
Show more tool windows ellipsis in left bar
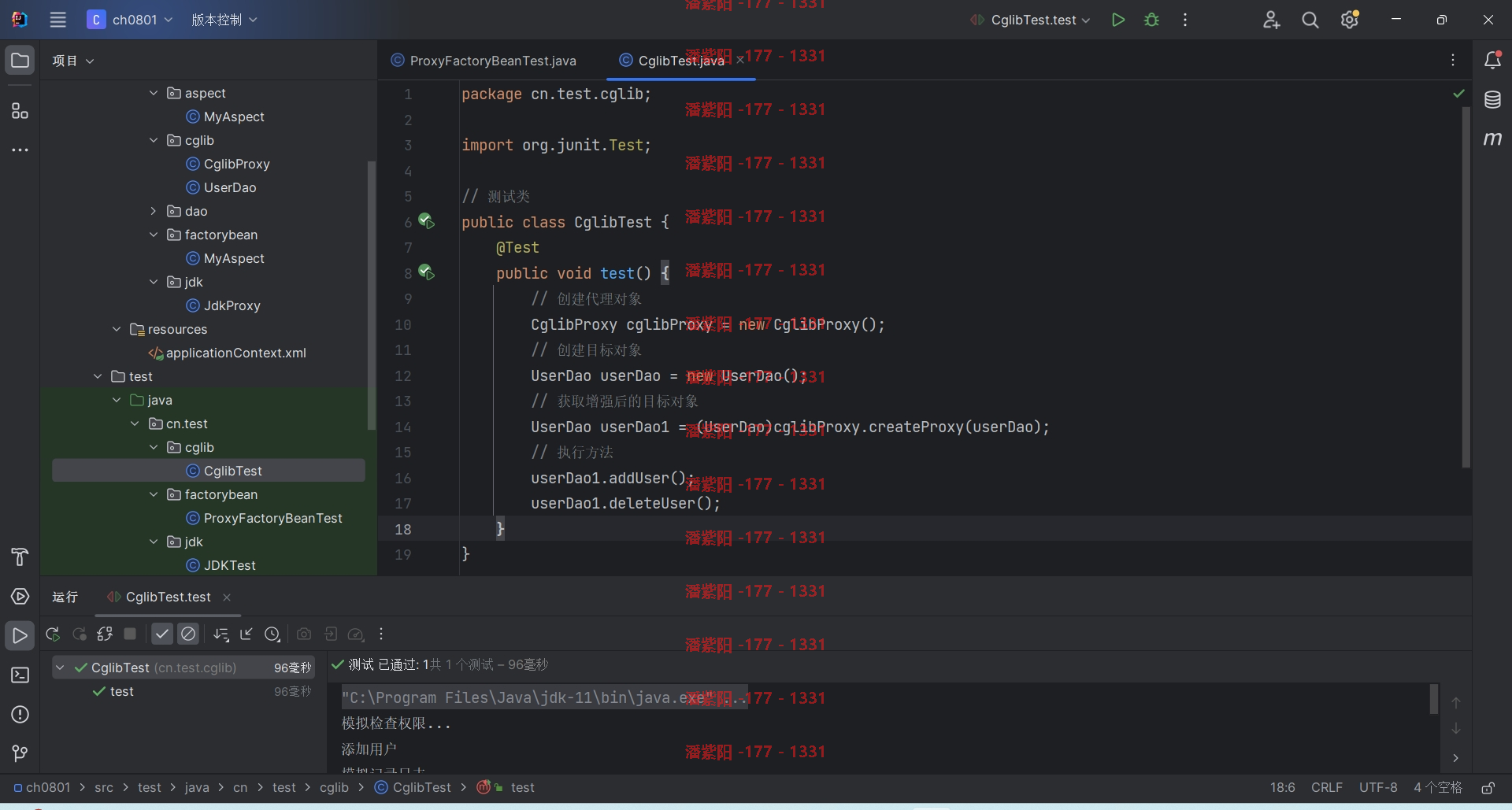[20, 150]
